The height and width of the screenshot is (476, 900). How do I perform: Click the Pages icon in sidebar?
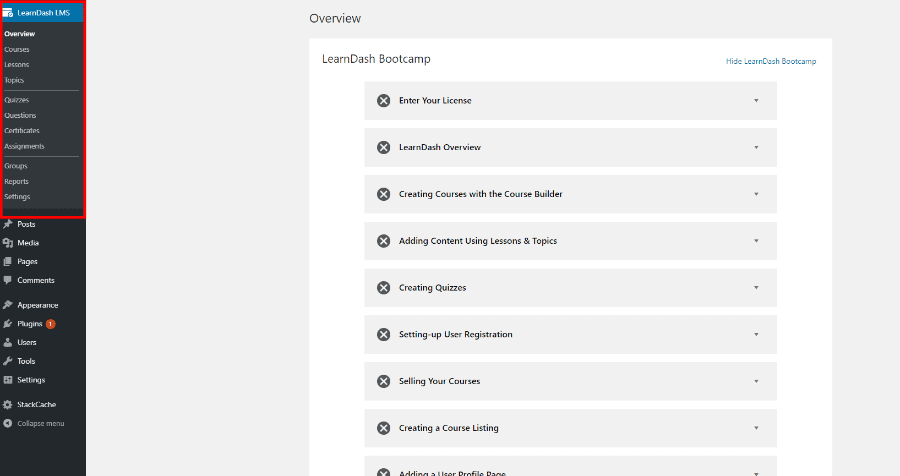pos(7,261)
